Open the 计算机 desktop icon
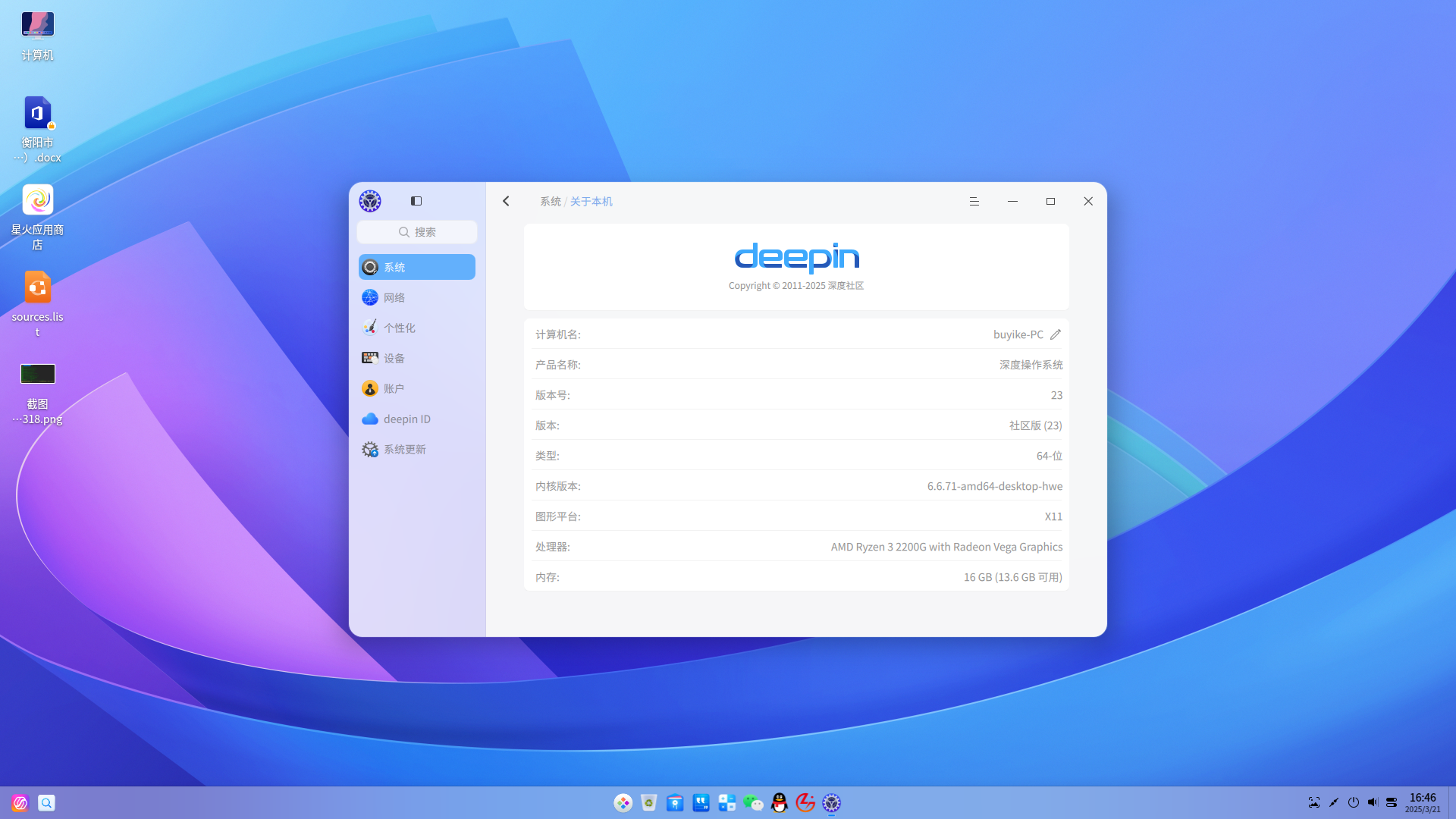 tap(37, 36)
